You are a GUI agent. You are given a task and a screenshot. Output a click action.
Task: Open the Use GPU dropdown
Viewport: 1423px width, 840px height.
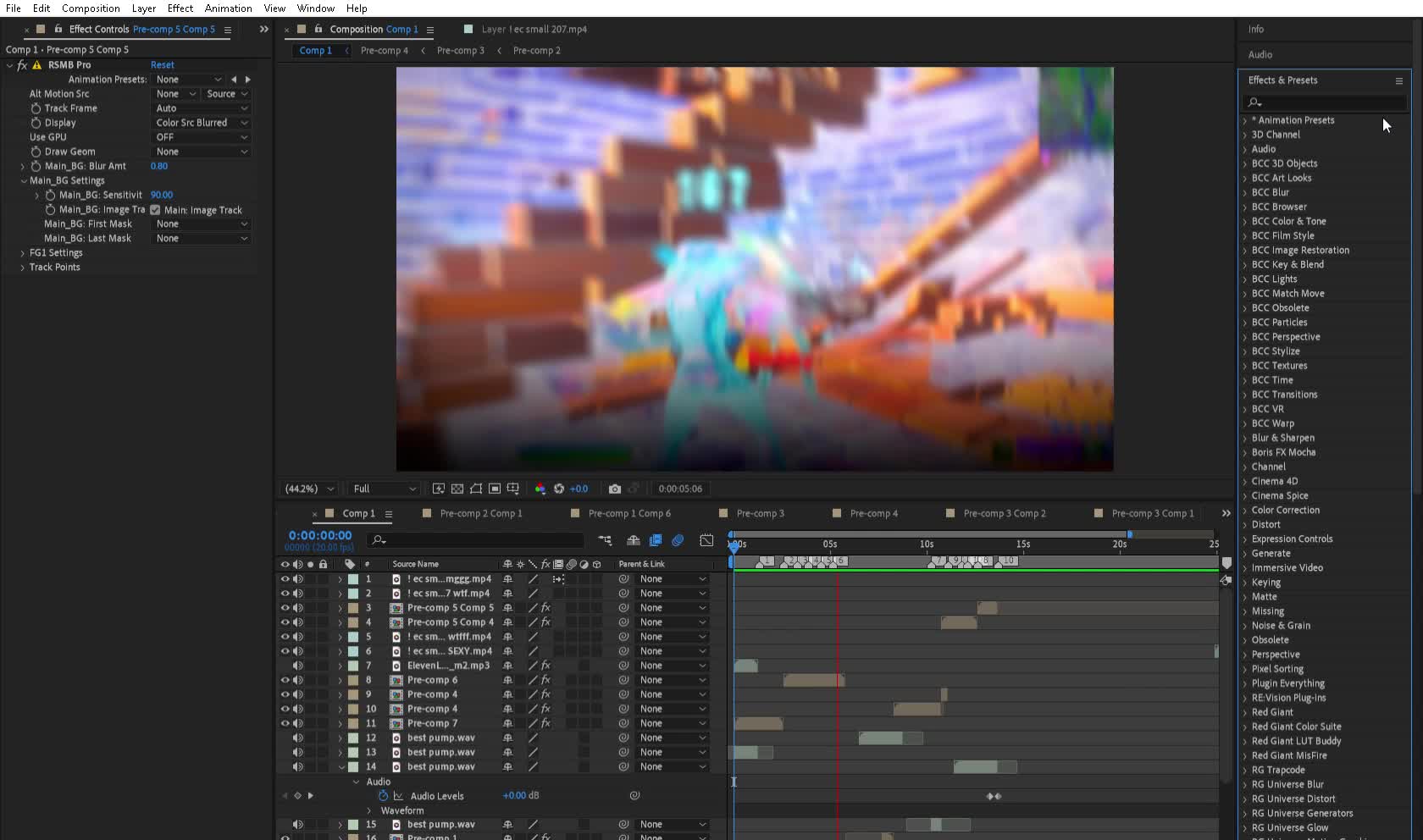tap(200, 137)
